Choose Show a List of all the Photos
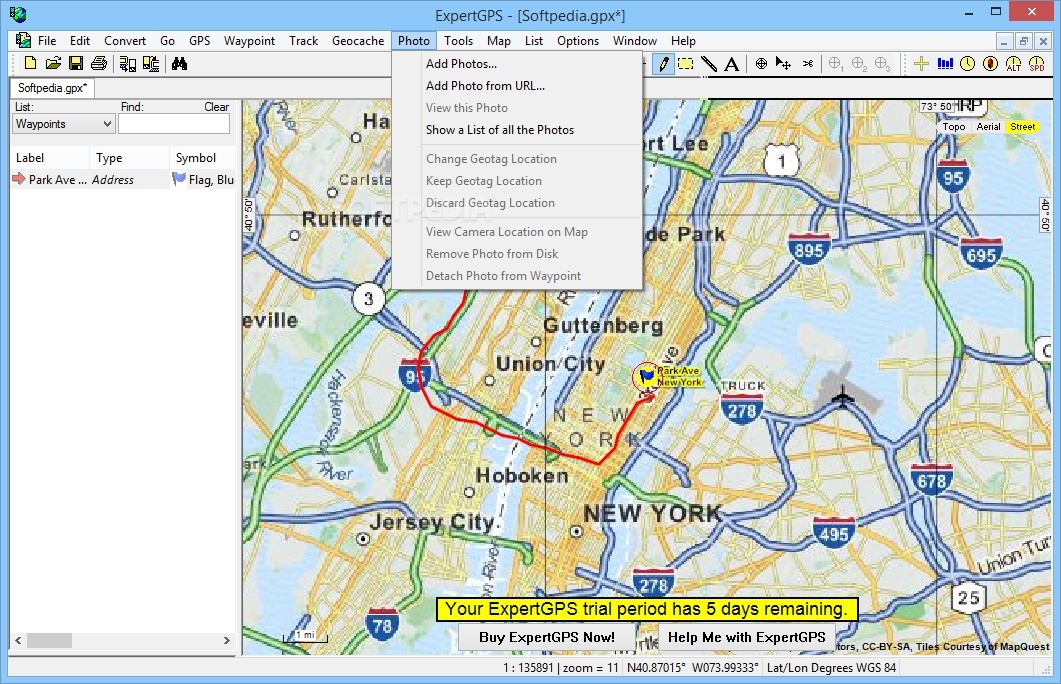 (499, 130)
